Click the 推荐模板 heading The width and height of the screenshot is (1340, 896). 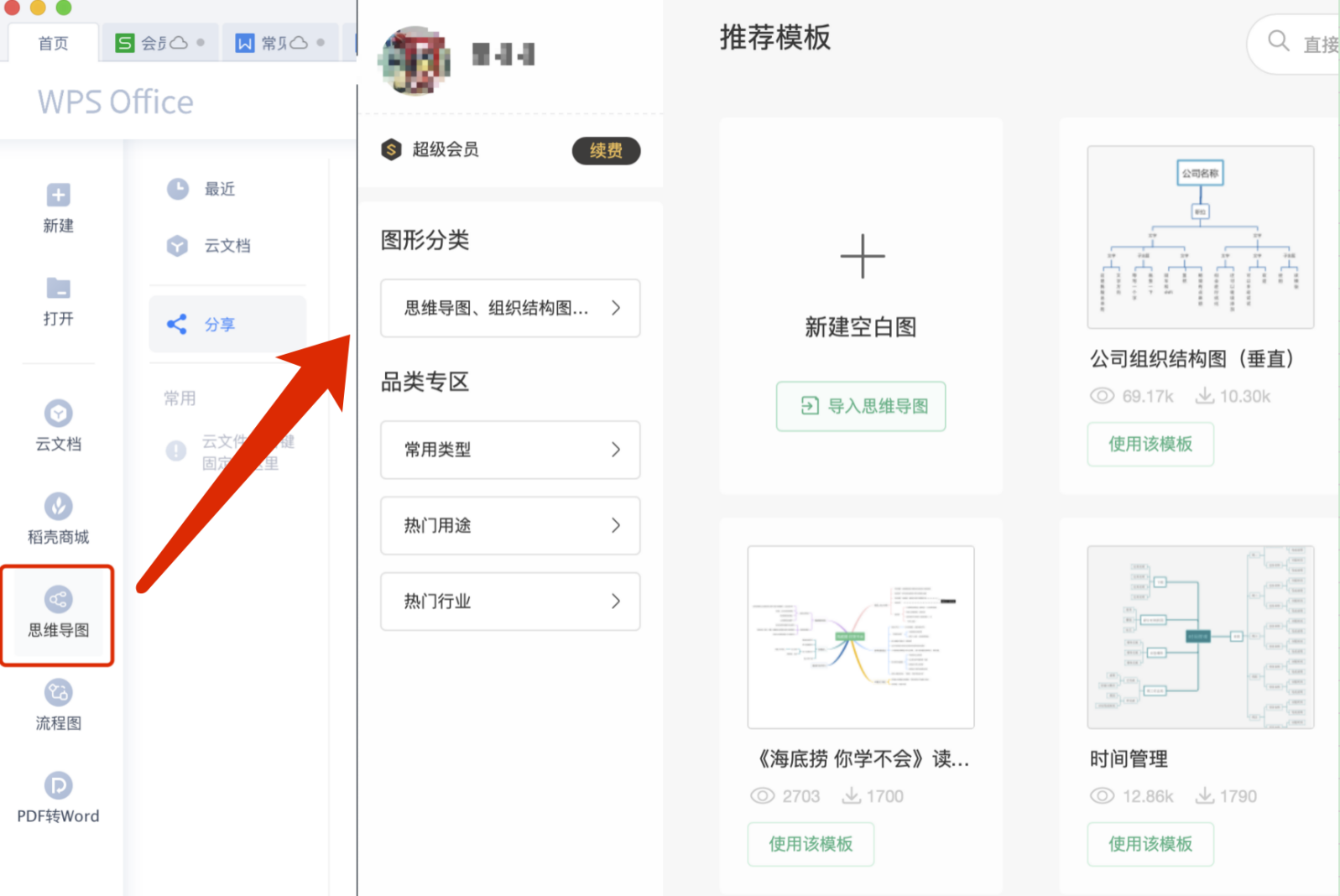775,37
